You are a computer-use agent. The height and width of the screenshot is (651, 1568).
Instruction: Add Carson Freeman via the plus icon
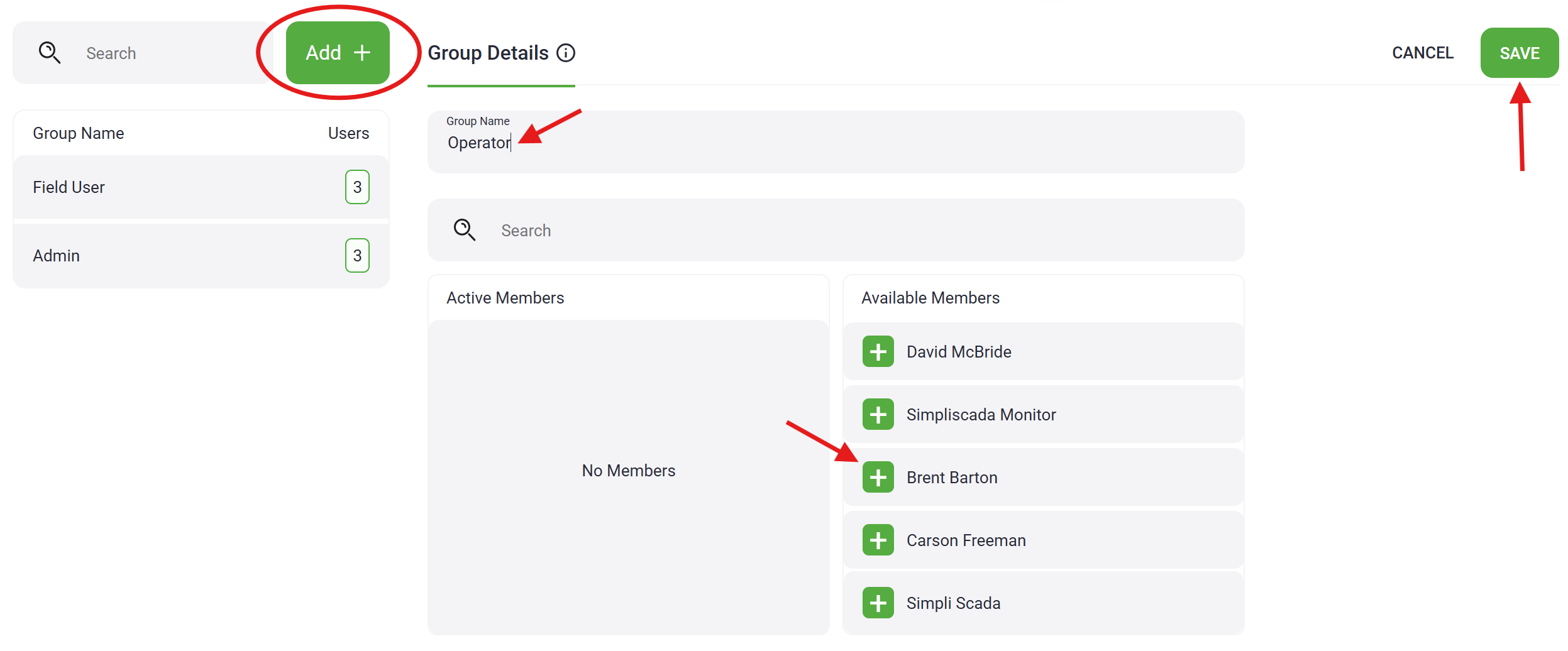[878, 540]
